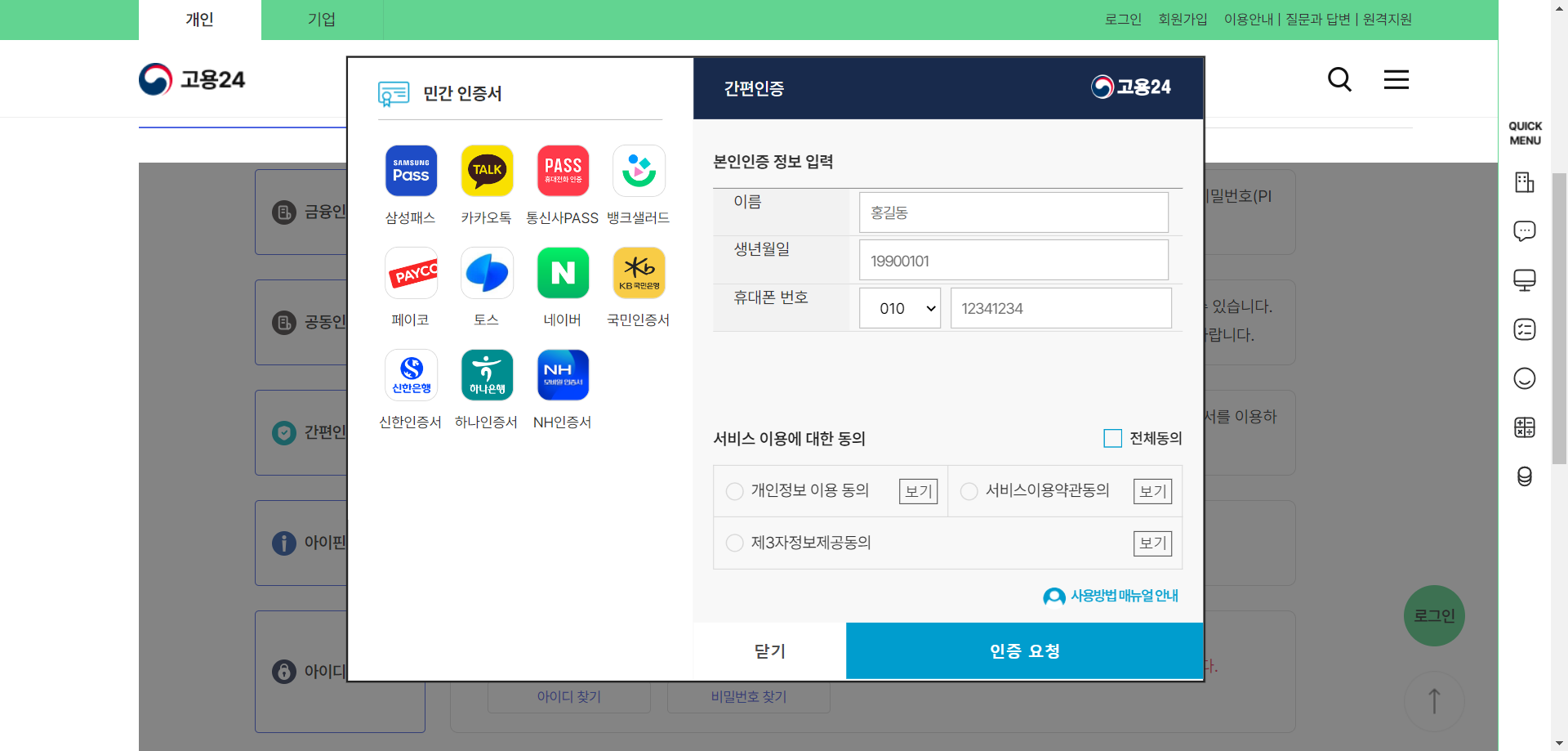Select carrier PASS authentication icon
The height and width of the screenshot is (751, 1568).
point(563,171)
